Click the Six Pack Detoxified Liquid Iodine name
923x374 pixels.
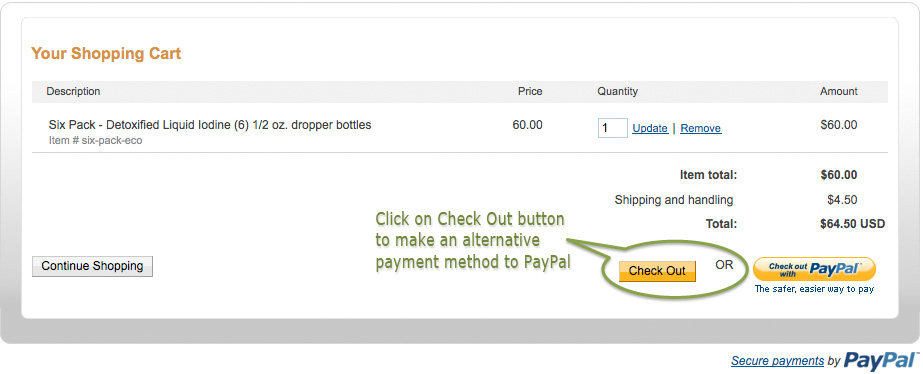coord(210,125)
